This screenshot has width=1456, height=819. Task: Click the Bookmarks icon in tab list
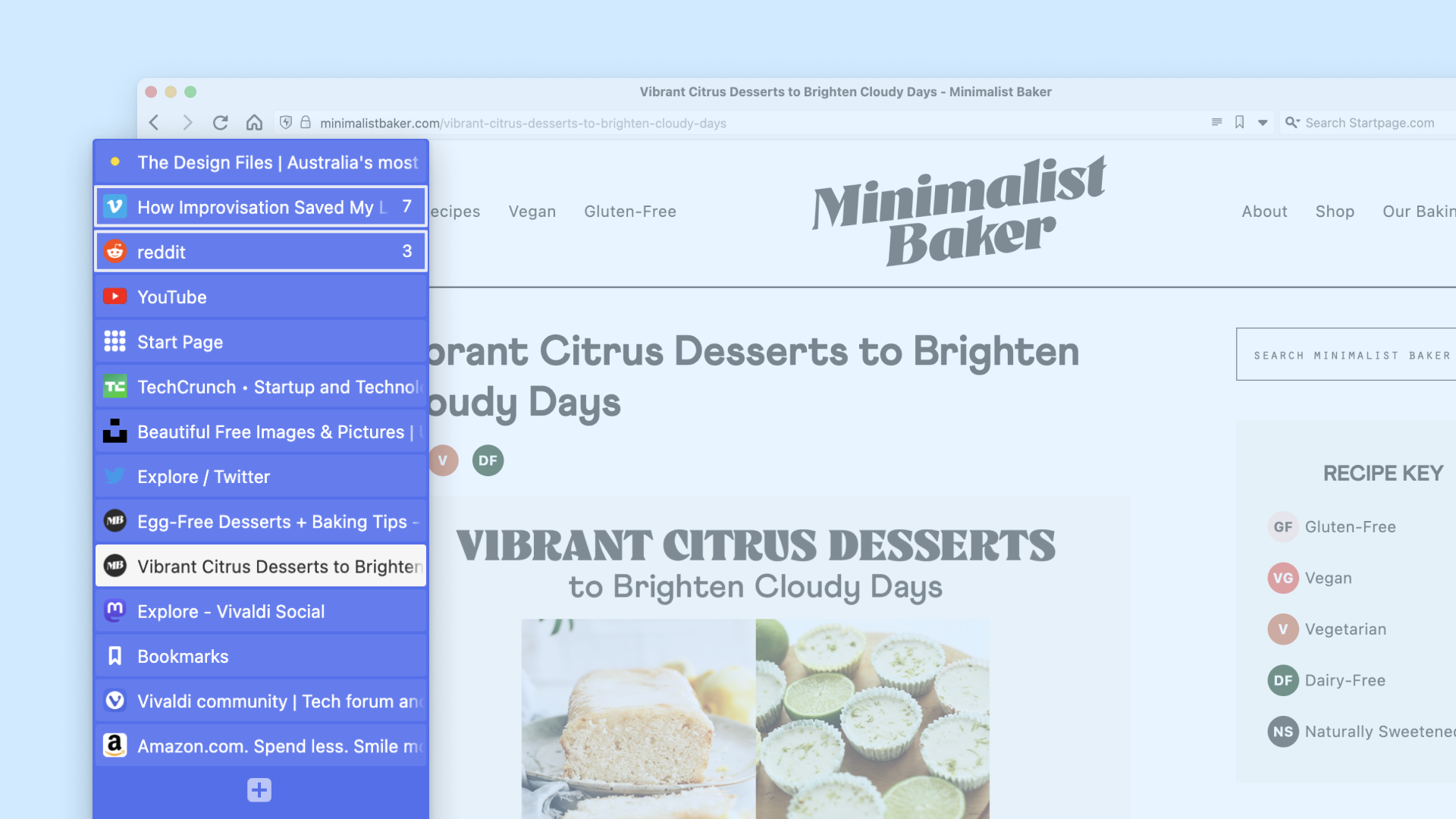[115, 656]
